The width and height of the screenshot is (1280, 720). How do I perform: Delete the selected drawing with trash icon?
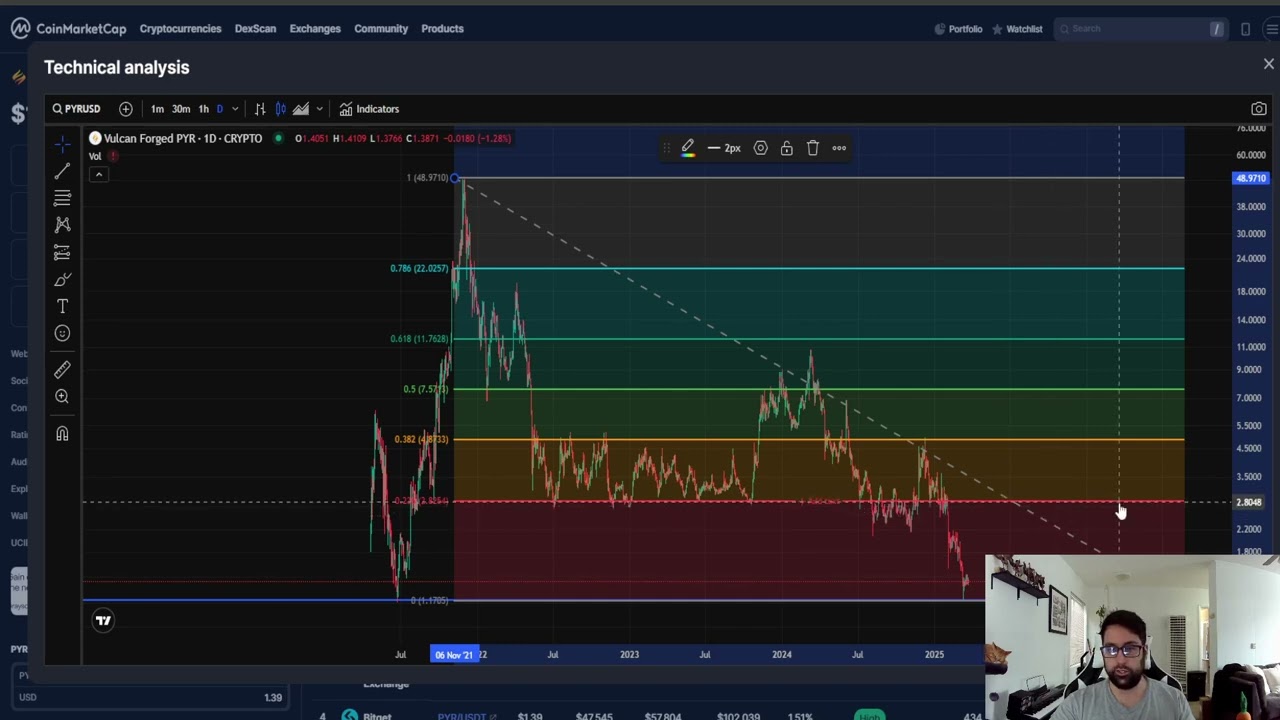point(813,148)
